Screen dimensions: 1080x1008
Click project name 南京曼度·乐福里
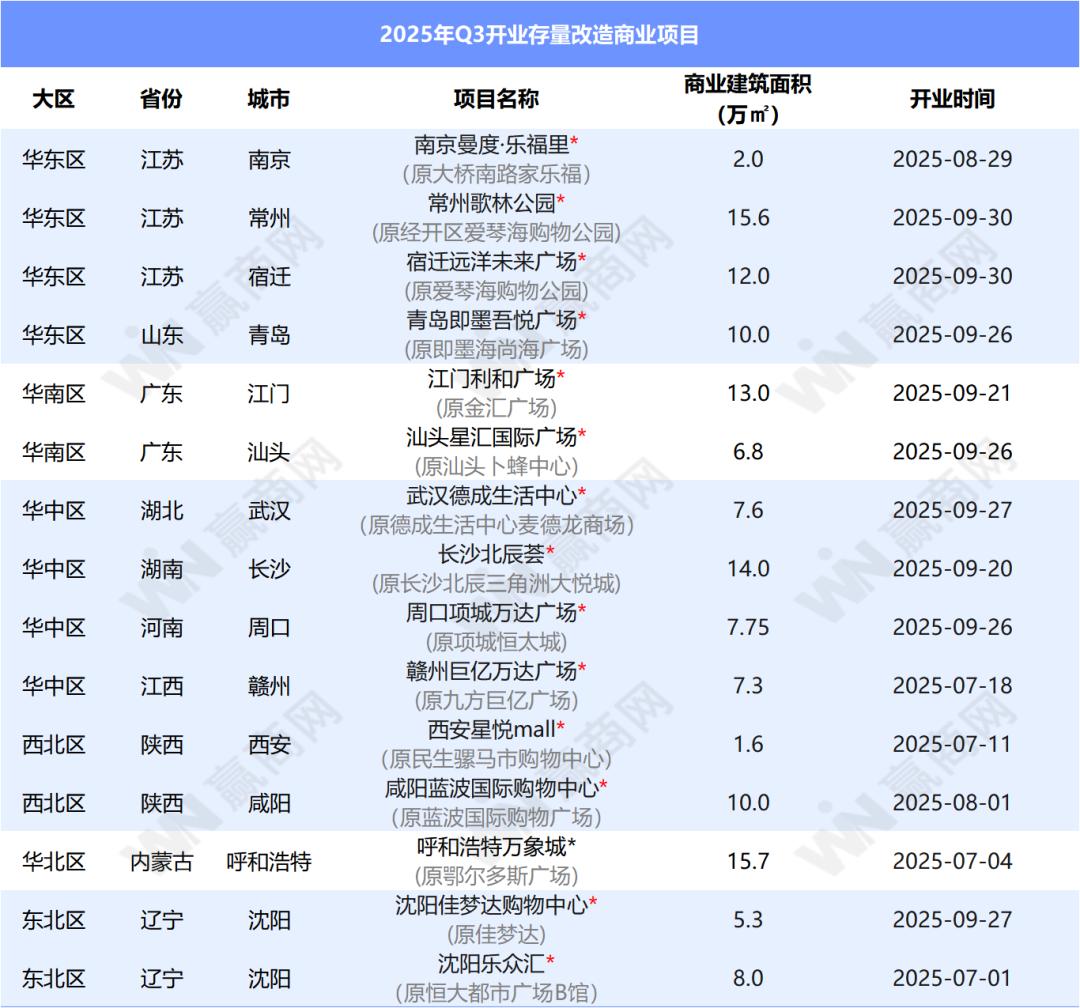point(491,145)
